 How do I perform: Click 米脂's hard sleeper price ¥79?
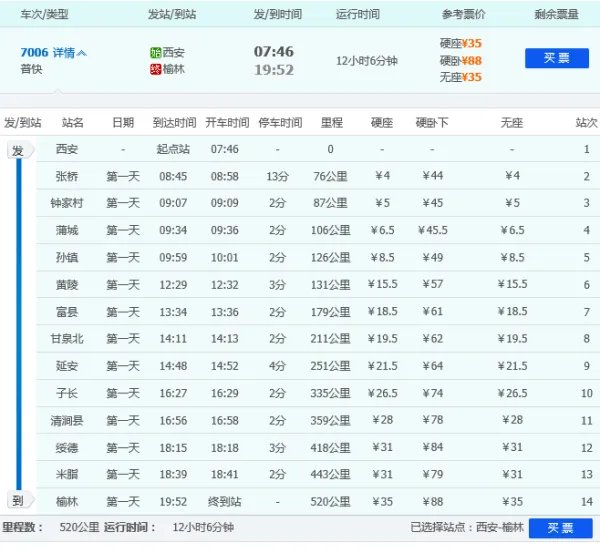[x=433, y=475]
